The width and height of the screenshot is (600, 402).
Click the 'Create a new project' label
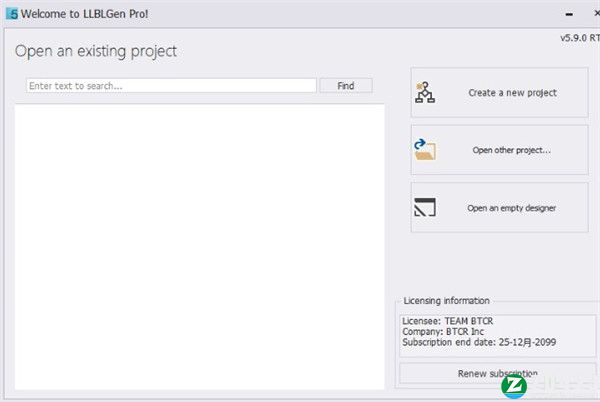coord(512,93)
